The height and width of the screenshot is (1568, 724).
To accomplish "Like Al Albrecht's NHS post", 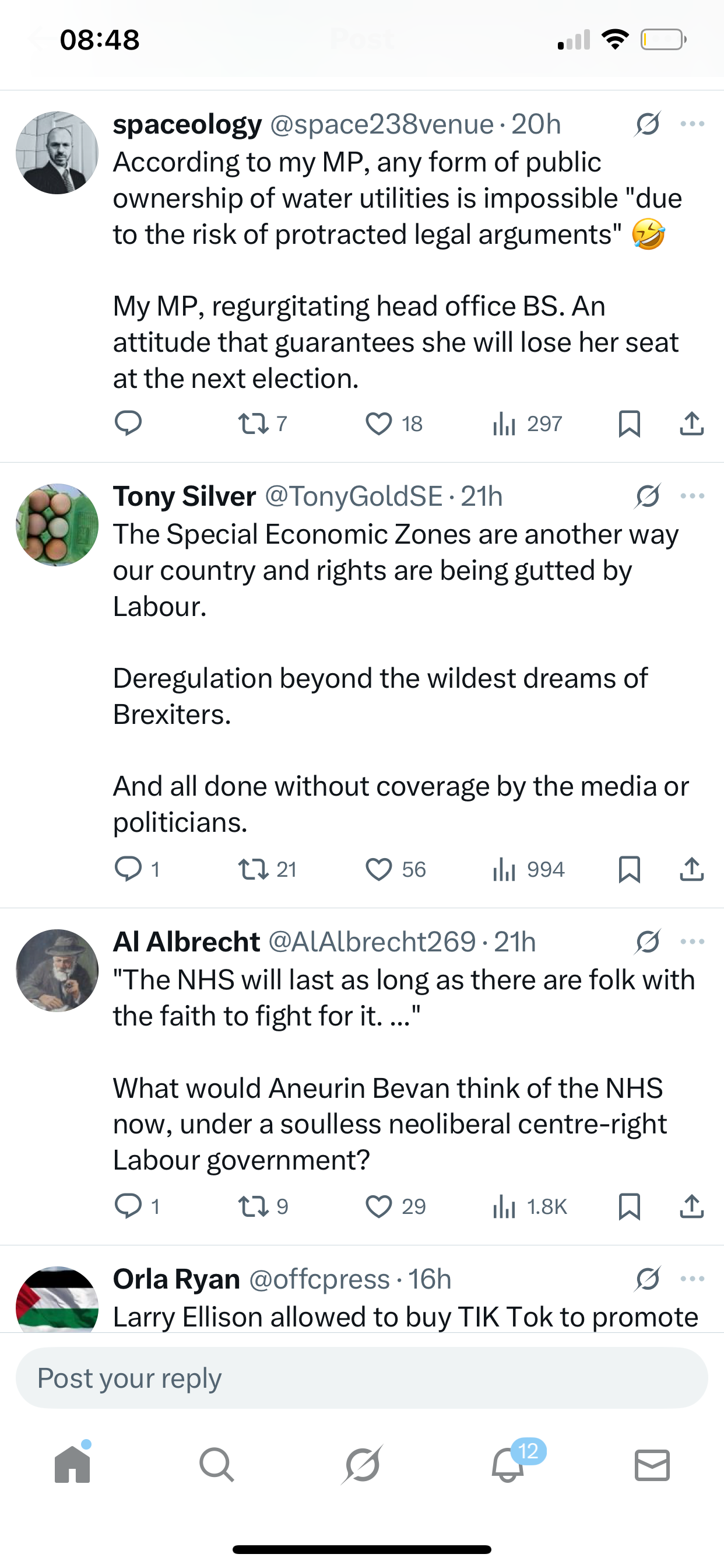I will click(x=378, y=1206).
